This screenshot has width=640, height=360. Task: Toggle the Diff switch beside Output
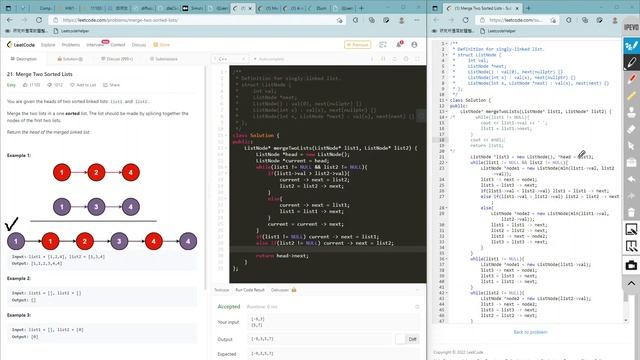pyautogui.click(x=407, y=339)
